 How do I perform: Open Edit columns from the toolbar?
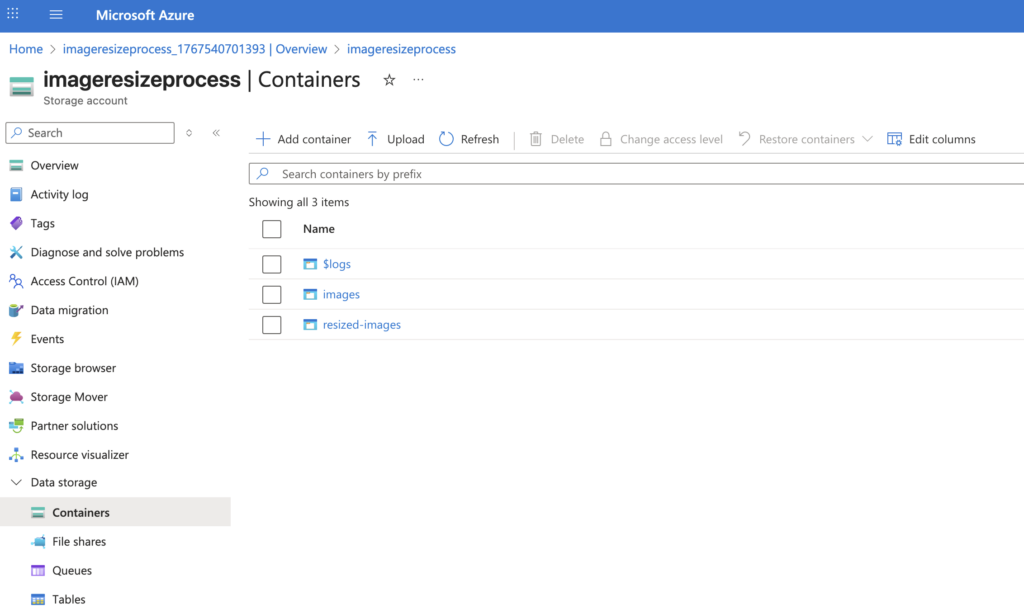click(x=931, y=139)
